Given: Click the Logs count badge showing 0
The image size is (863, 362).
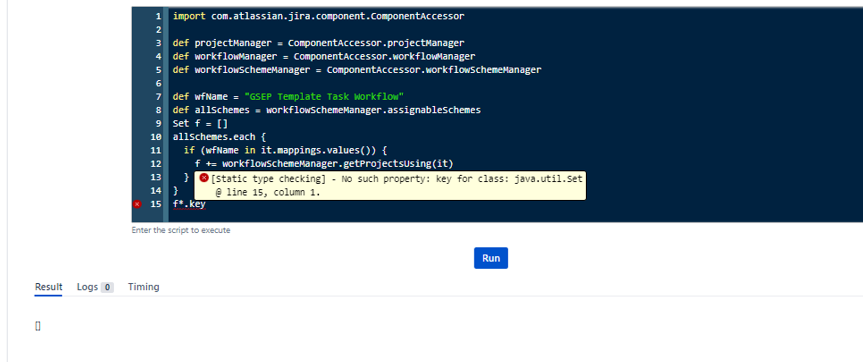Looking at the screenshot, I should tap(107, 287).
